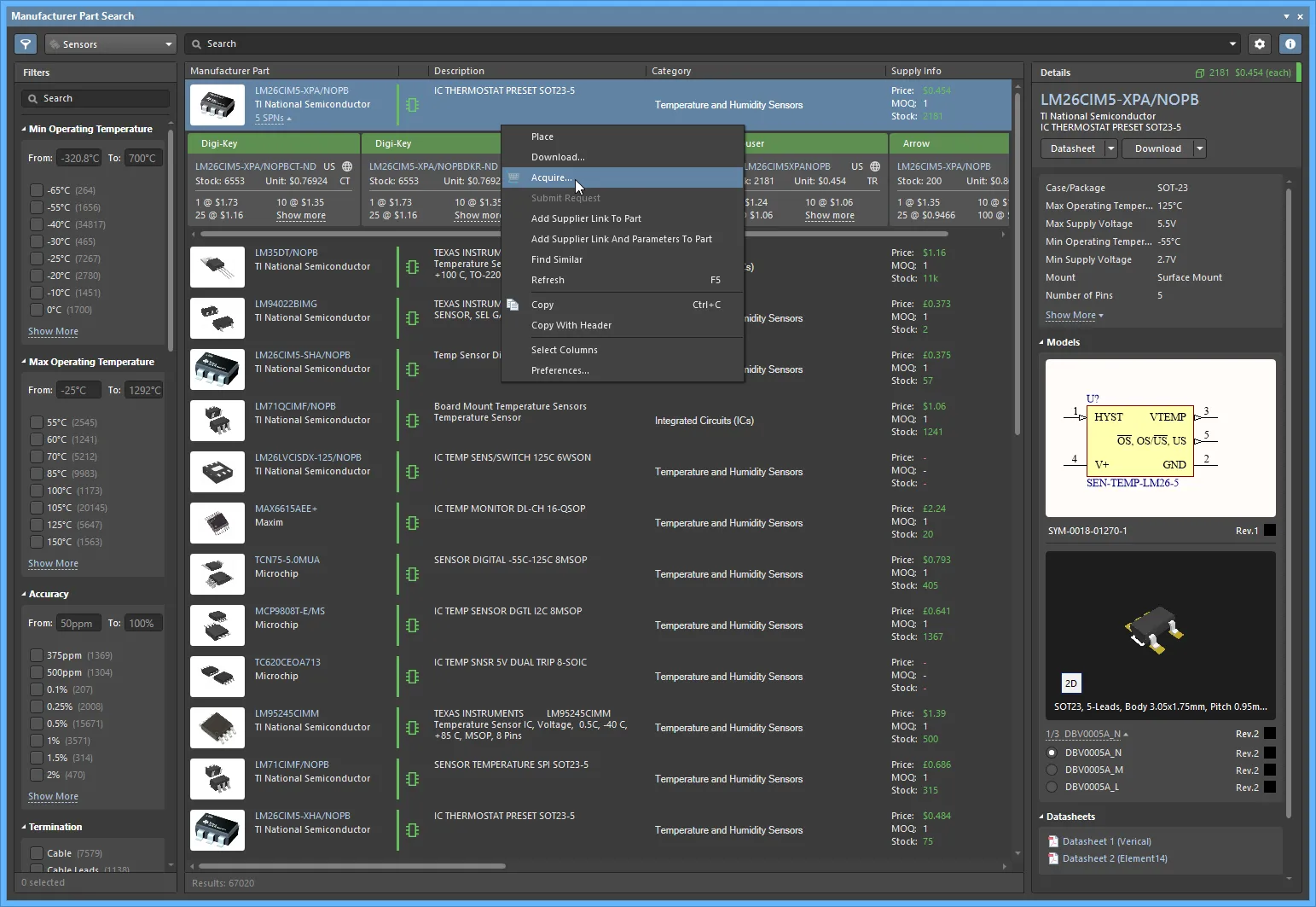
Task: Collapse the Min Operating Temperature filter group
Action: [x=24, y=129]
